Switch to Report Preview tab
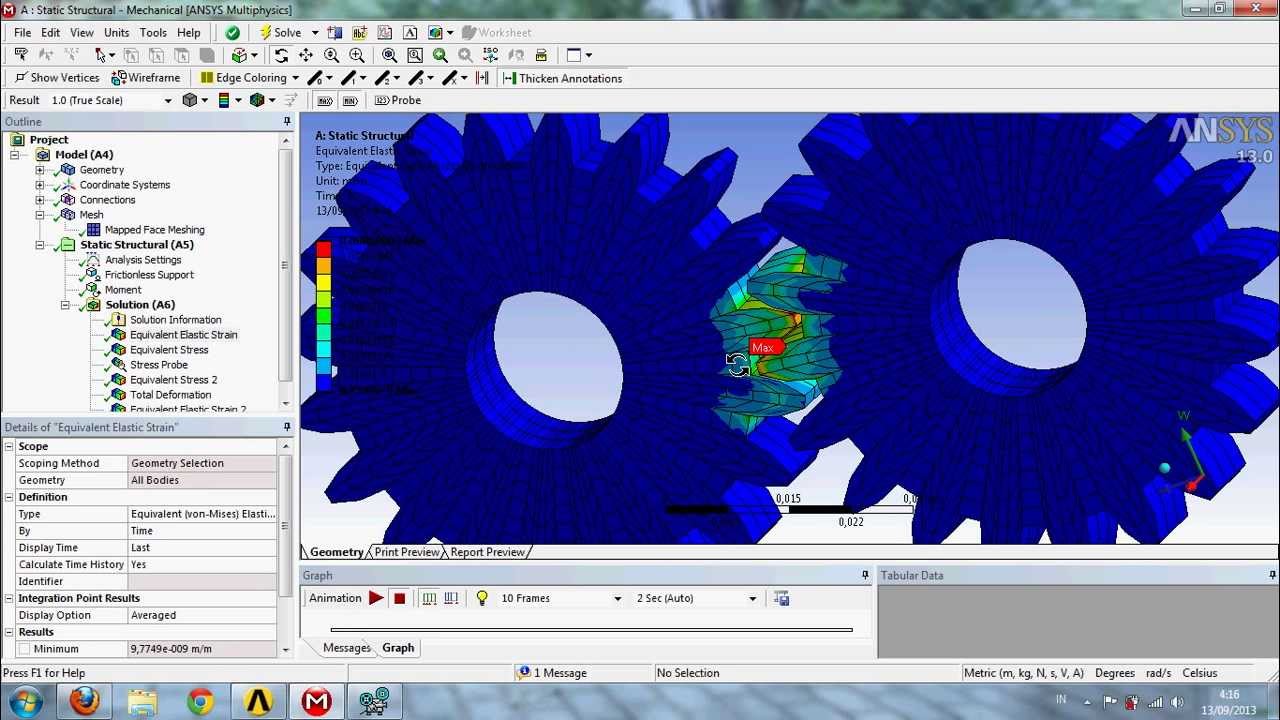Image resolution: width=1280 pixels, height=720 pixels. pyautogui.click(x=487, y=552)
